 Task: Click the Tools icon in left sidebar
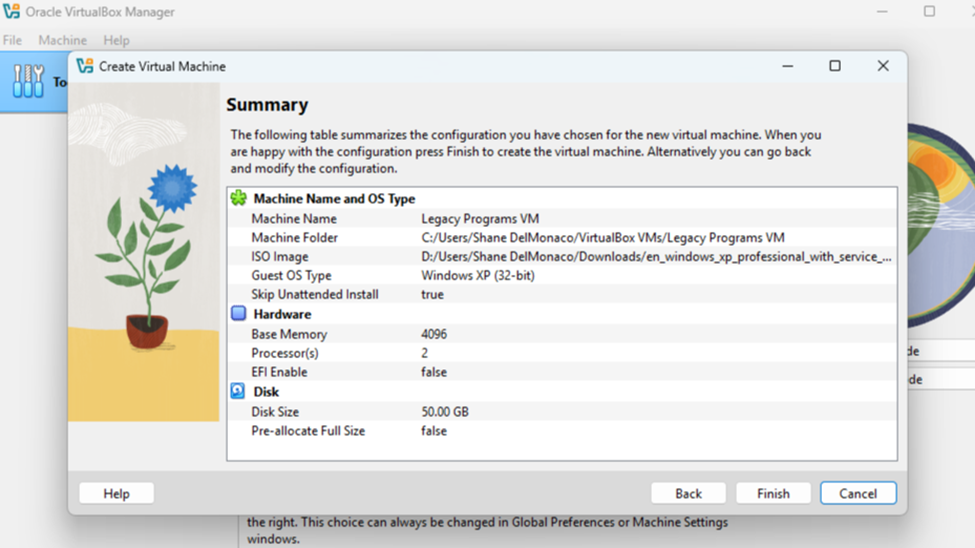[28, 81]
